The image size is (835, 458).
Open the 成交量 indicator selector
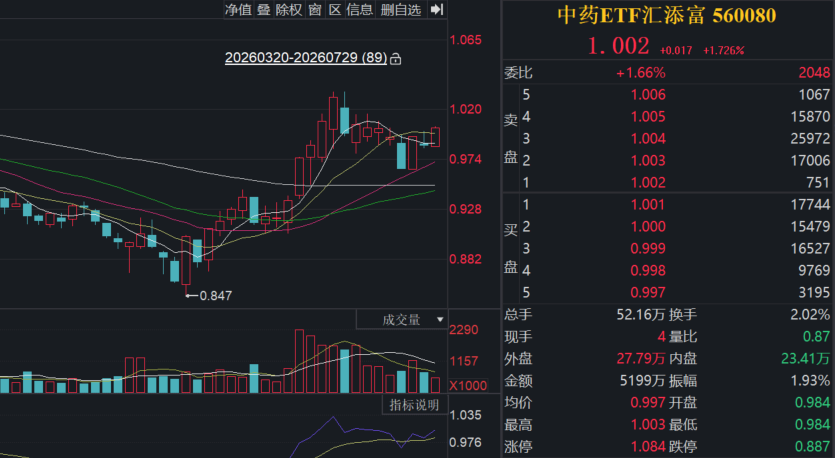[x=402, y=320]
